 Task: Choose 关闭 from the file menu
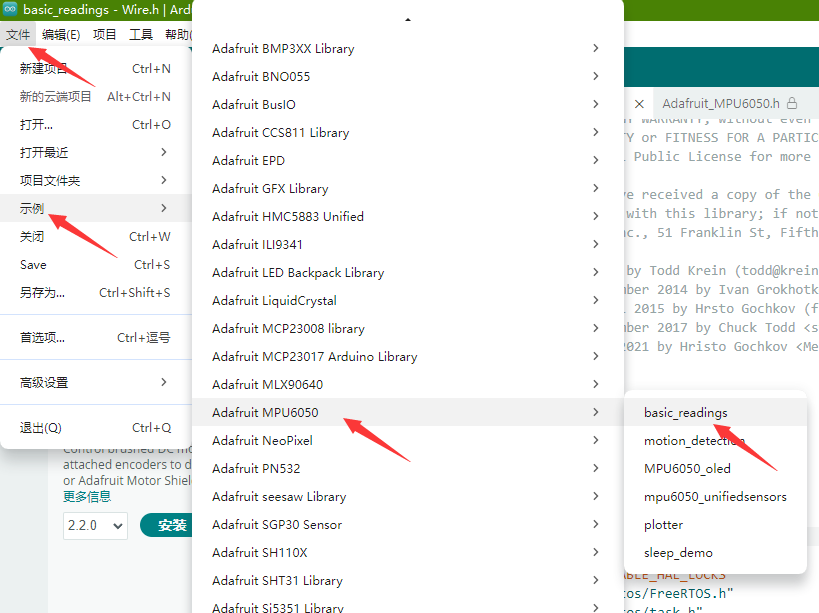click(96, 237)
